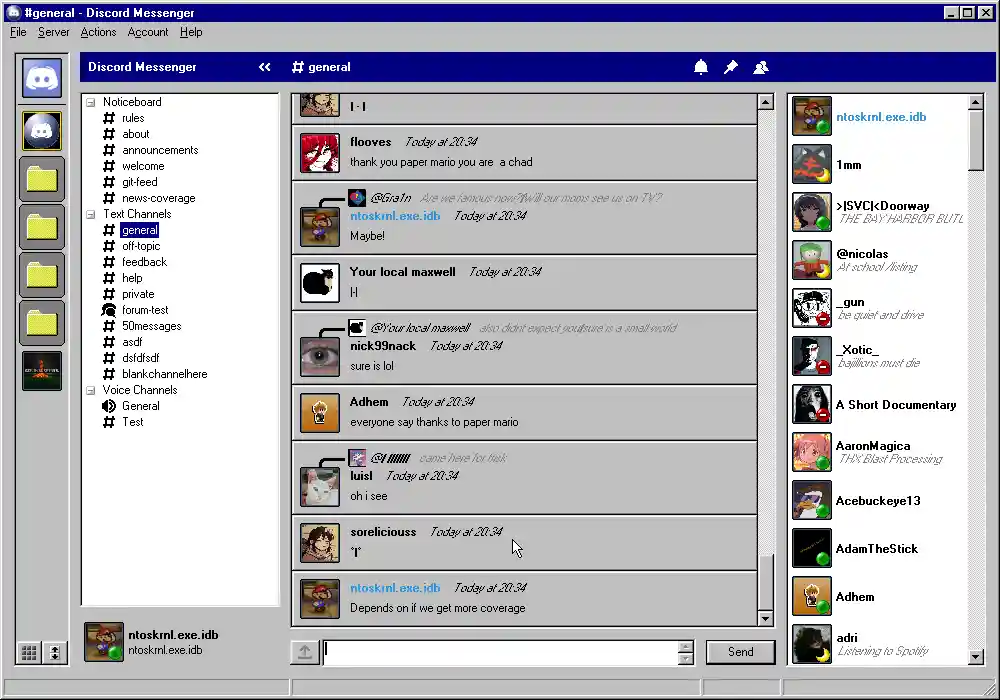
Task: View pinned messages with the pin icon
Action: point(730,66)
